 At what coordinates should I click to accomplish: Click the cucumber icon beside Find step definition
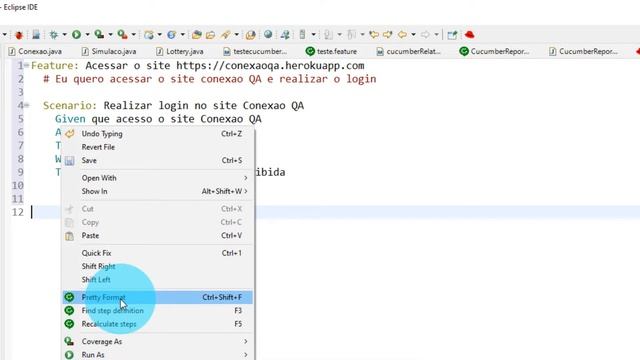[x=69, y=311]
